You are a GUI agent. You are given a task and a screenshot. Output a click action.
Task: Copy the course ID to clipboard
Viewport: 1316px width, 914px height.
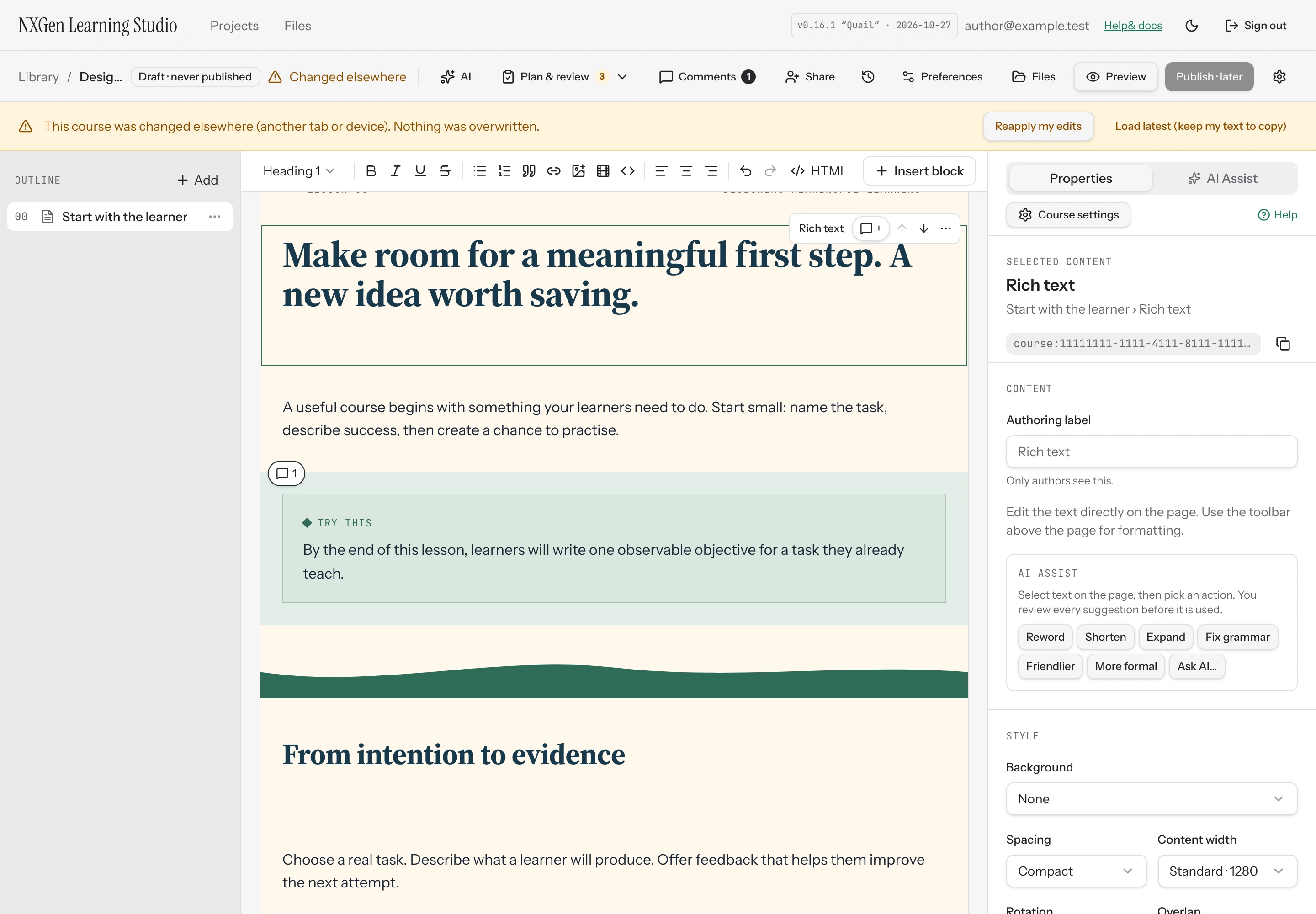(x=1283, y=344)
